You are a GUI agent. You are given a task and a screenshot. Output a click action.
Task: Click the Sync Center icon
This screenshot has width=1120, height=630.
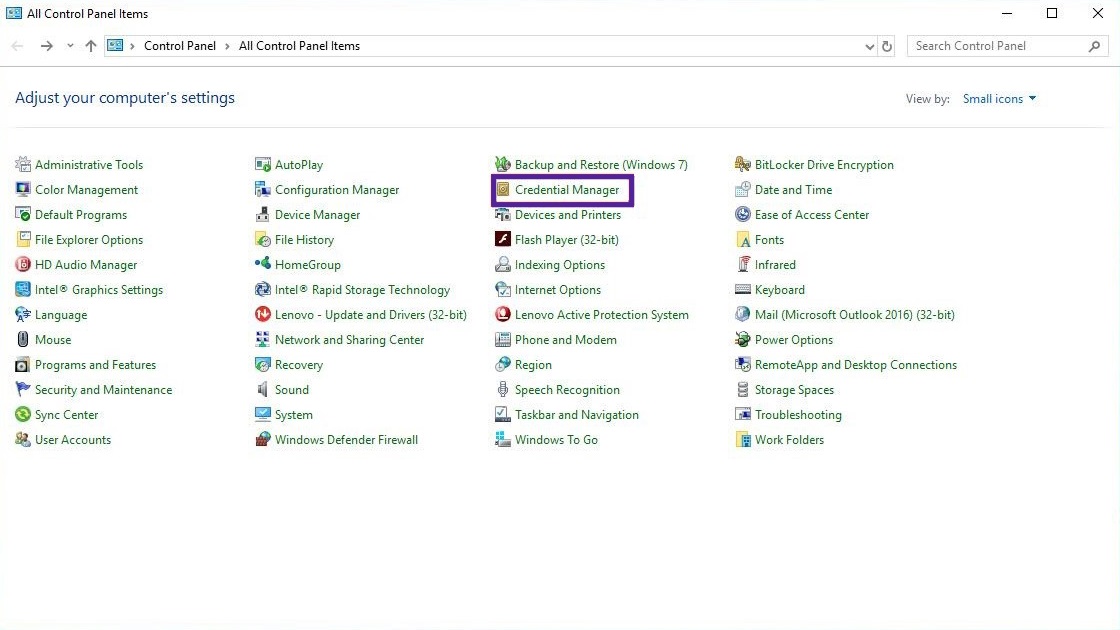pos(23,415)
